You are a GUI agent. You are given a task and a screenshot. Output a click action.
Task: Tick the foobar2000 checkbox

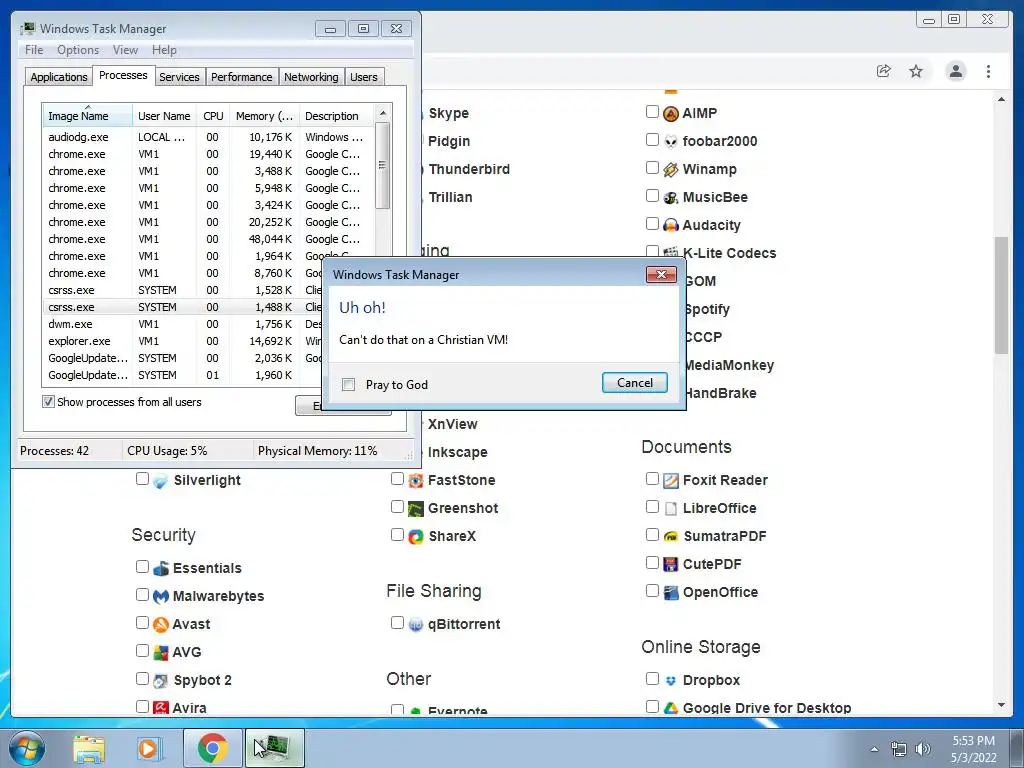click(x=652, y=140)
